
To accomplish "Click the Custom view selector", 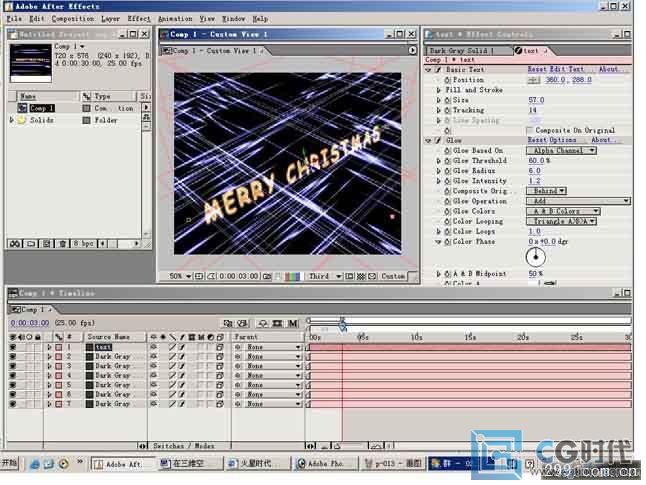I will (393, 276).
